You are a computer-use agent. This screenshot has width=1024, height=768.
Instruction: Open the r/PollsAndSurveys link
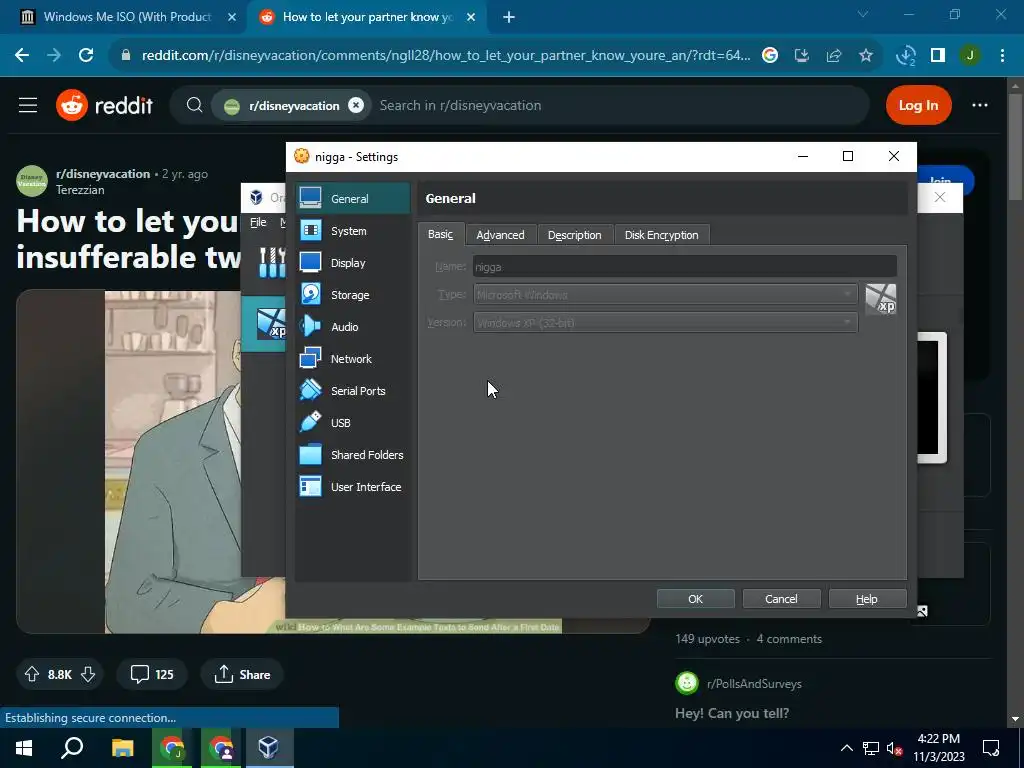click(754, 684)
